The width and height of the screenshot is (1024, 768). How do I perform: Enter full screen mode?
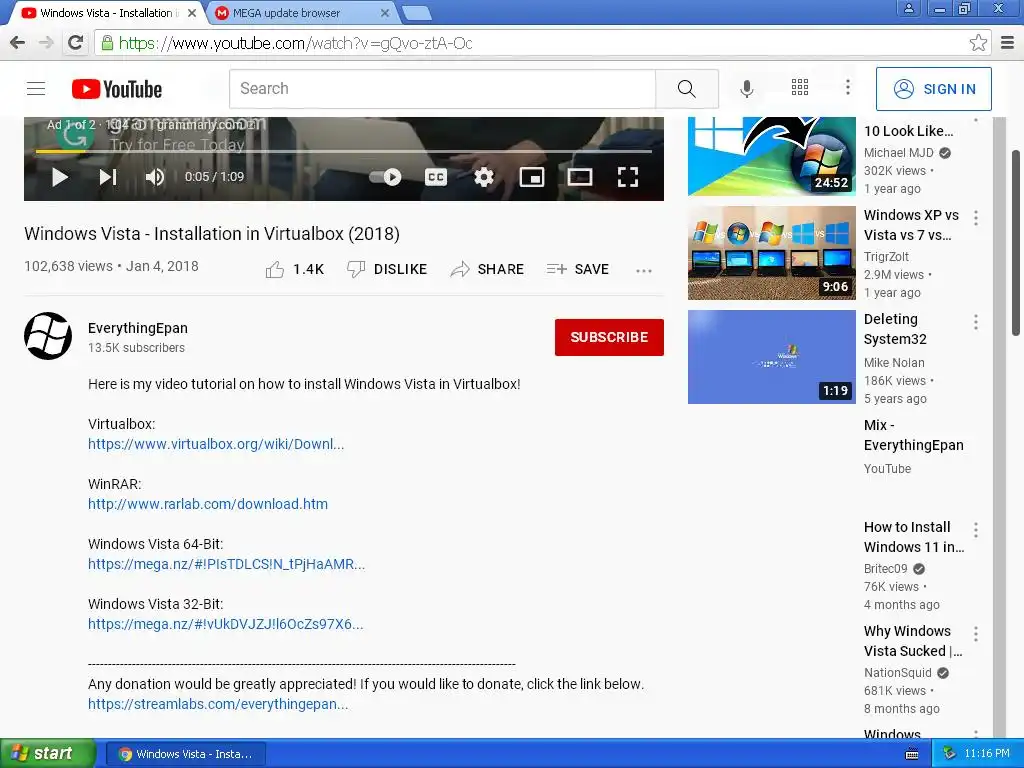click(628, 177)
